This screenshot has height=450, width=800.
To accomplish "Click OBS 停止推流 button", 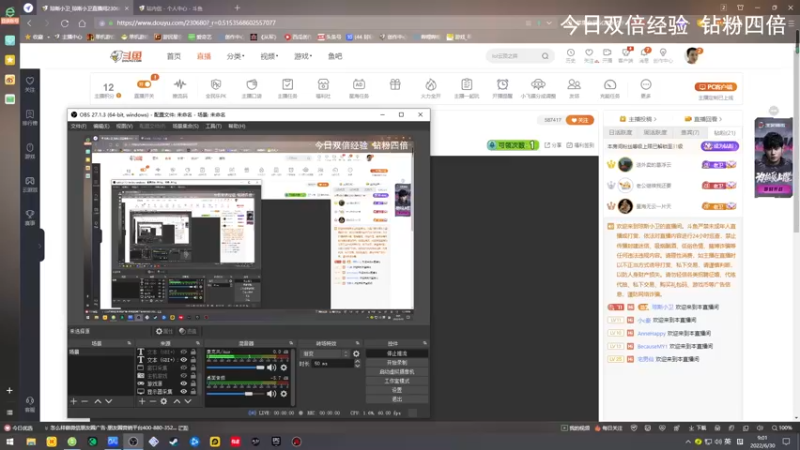I will [x=397, y=354].
